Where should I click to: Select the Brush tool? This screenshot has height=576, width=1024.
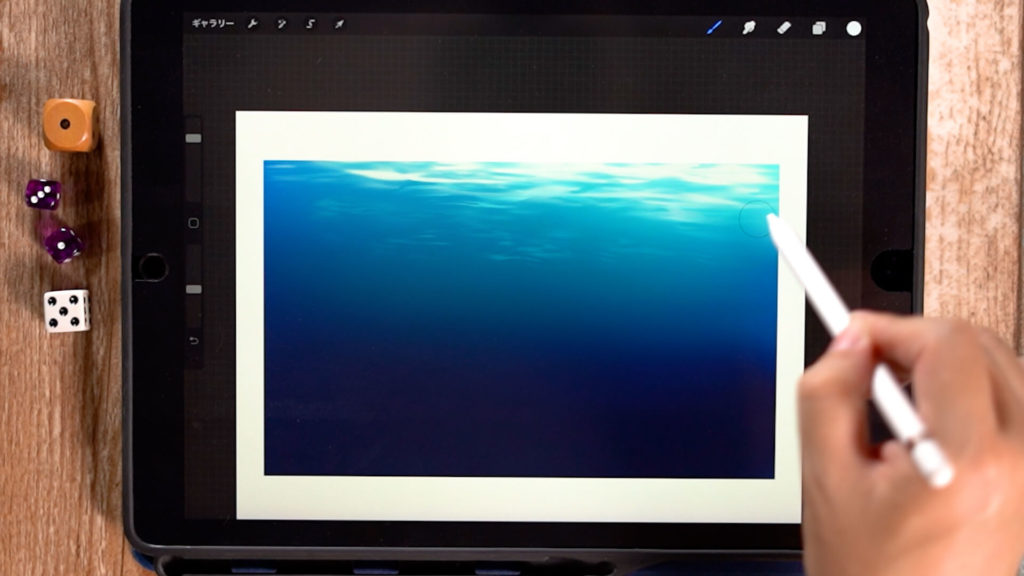click(714, 27)
